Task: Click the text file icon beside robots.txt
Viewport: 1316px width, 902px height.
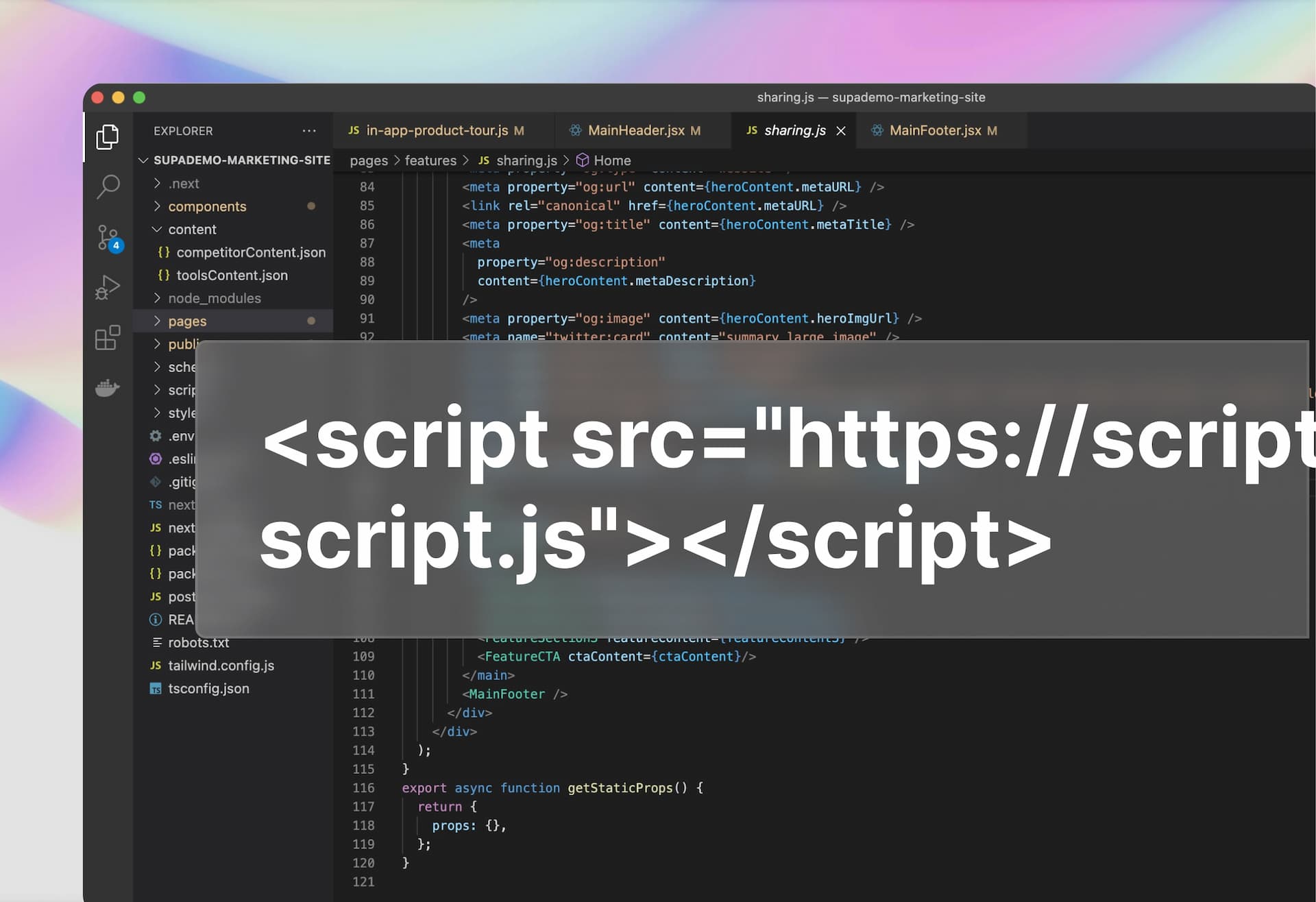Action: (156, 642)
